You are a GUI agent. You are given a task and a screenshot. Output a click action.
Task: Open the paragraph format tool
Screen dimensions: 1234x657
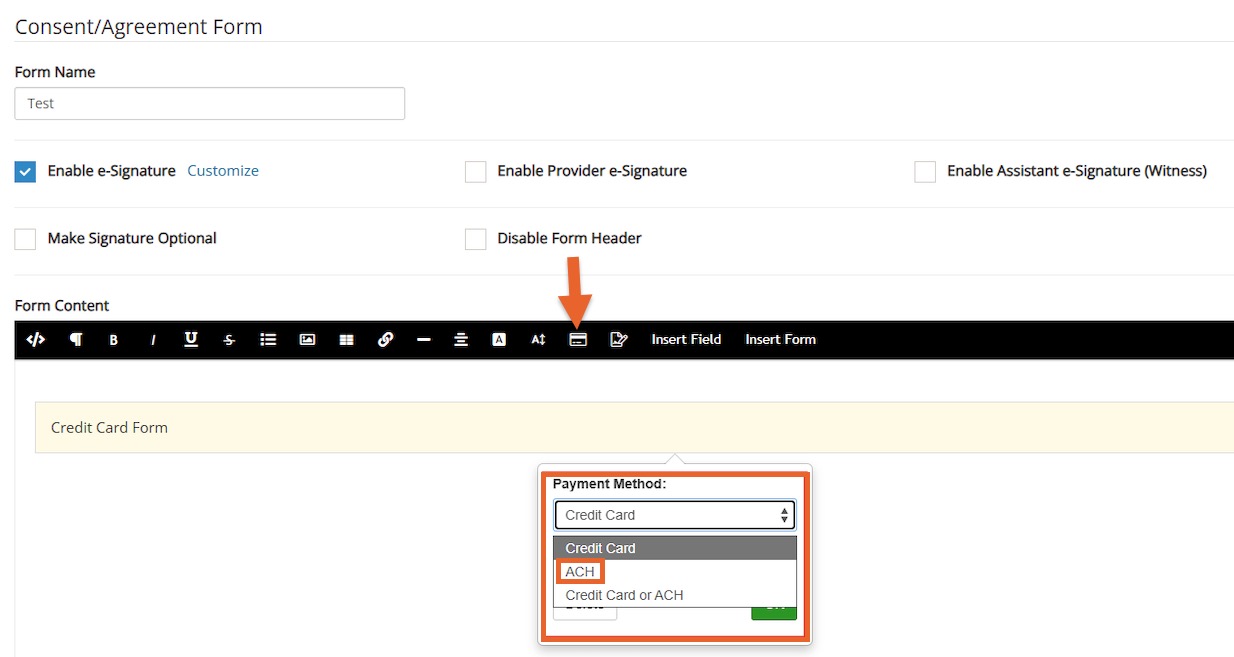pyautogui.click(x=75, y=339)
